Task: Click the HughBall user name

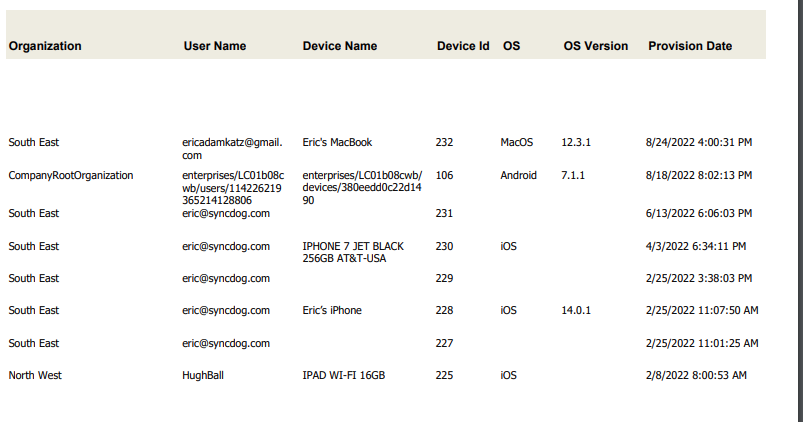Action: tap(205, 376)
